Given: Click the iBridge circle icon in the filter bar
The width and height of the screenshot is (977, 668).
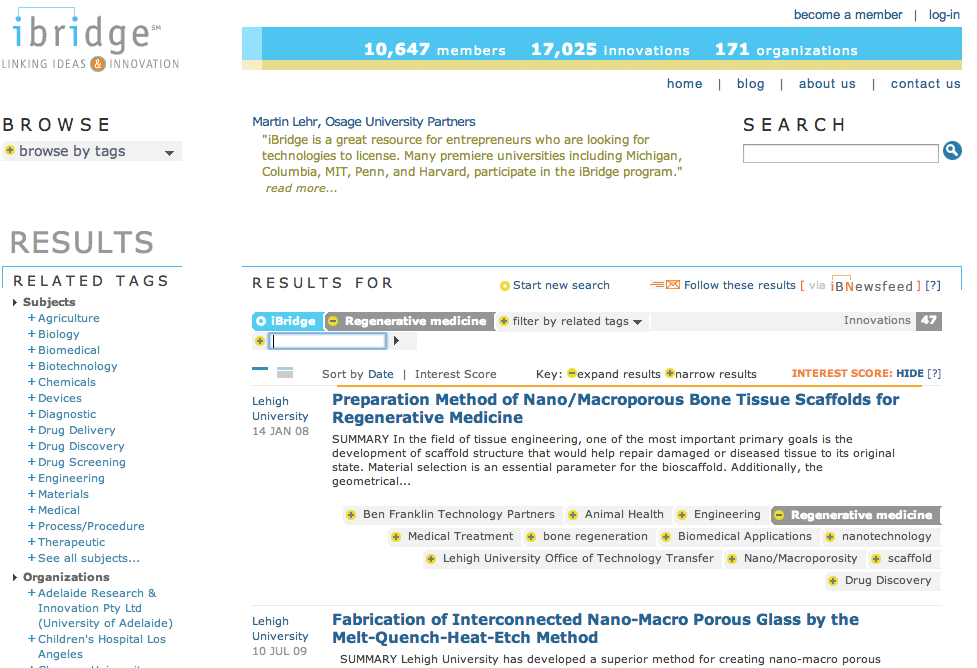Looking at the screenshot, I should [x=261, y=321].
